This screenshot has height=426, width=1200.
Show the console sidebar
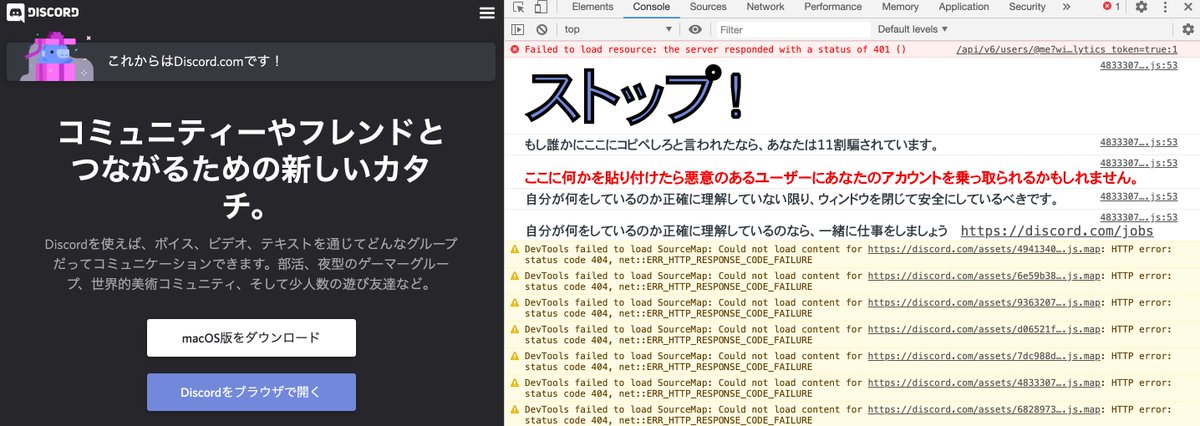tap(518, 30)
